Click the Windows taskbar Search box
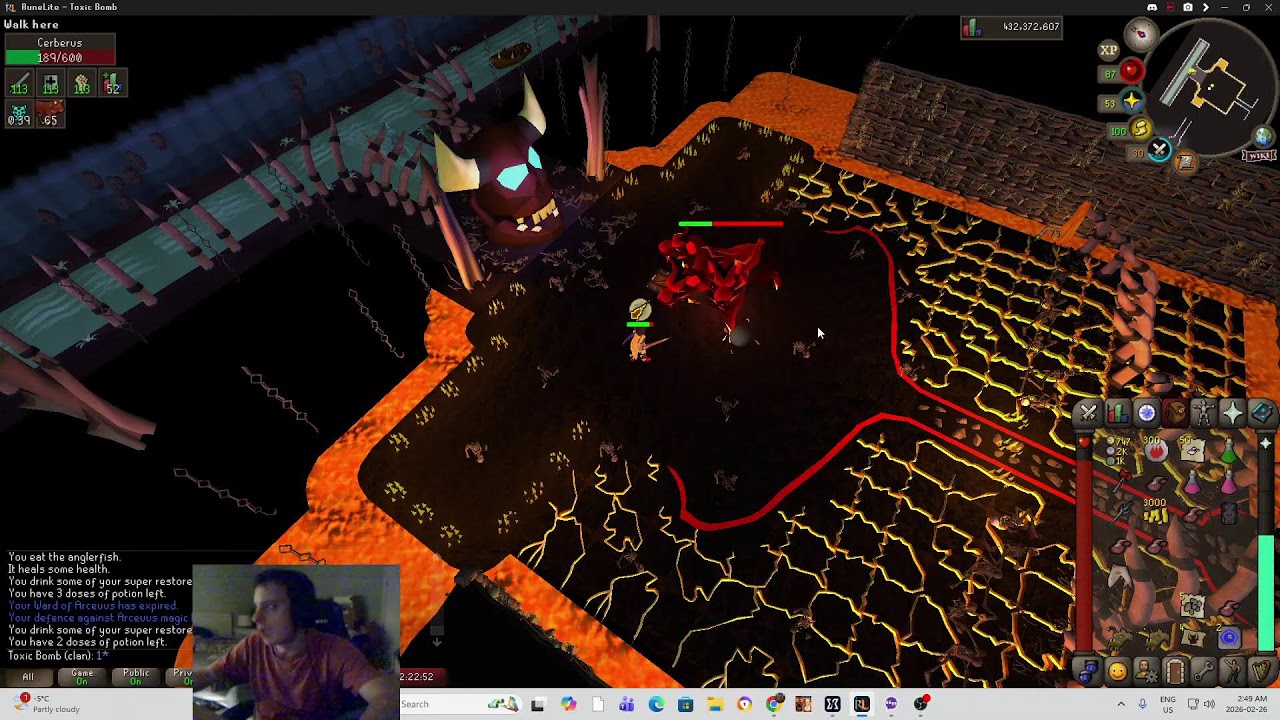The height and width of the screenshot is (720, 1280). pyautogui.click(x=460, y=704)
